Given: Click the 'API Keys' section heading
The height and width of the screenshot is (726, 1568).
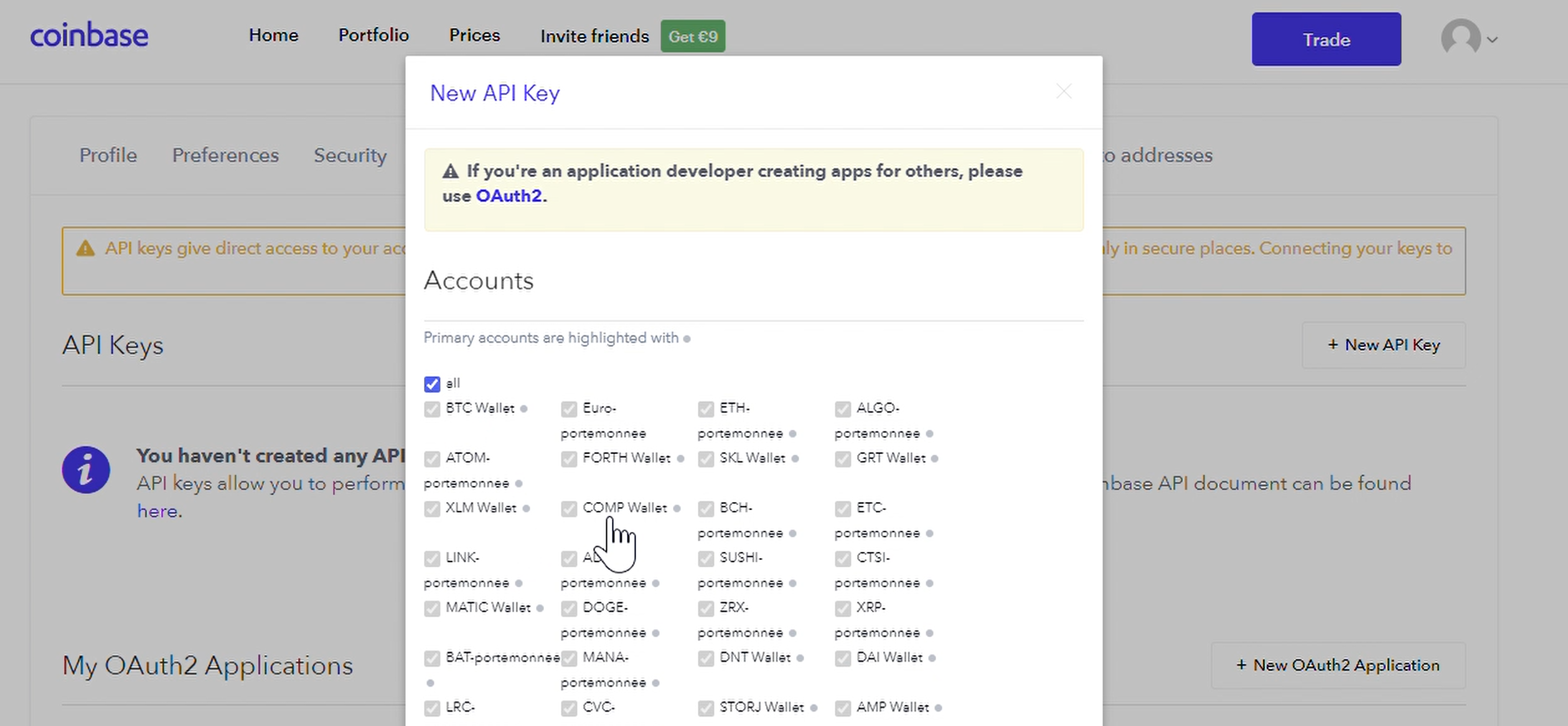Looking at the screenshot, I should (113, 346).
